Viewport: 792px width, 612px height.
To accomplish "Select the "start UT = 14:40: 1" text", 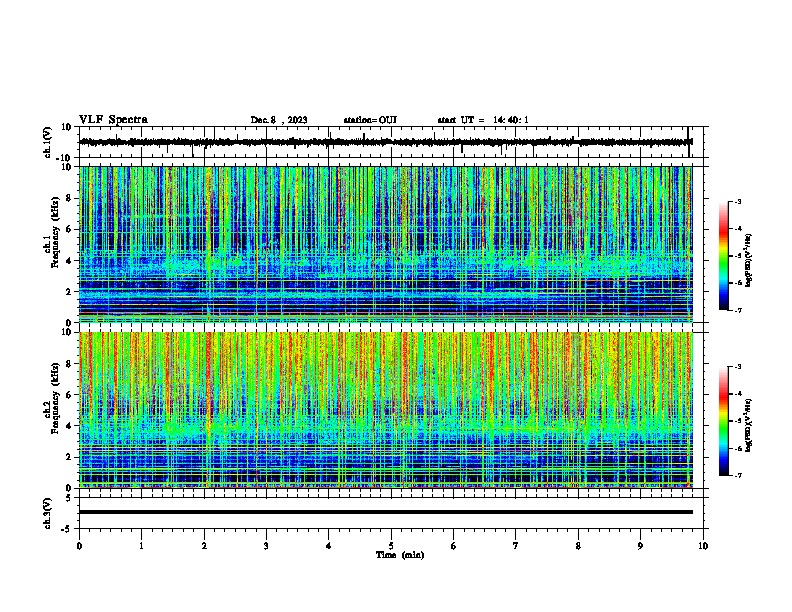I will 483,120.
